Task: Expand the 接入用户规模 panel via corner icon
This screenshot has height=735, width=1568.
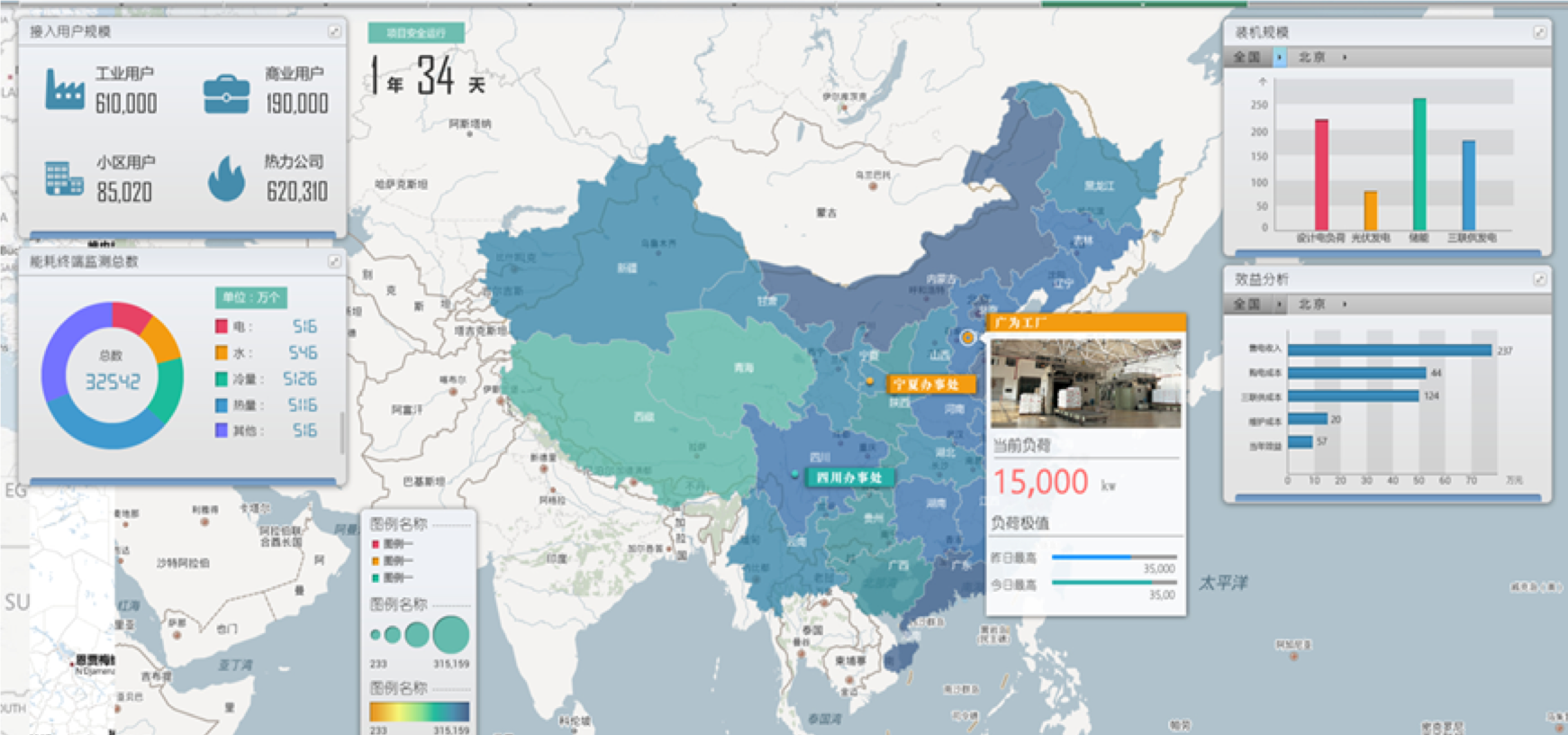Action: pos(334,32)
